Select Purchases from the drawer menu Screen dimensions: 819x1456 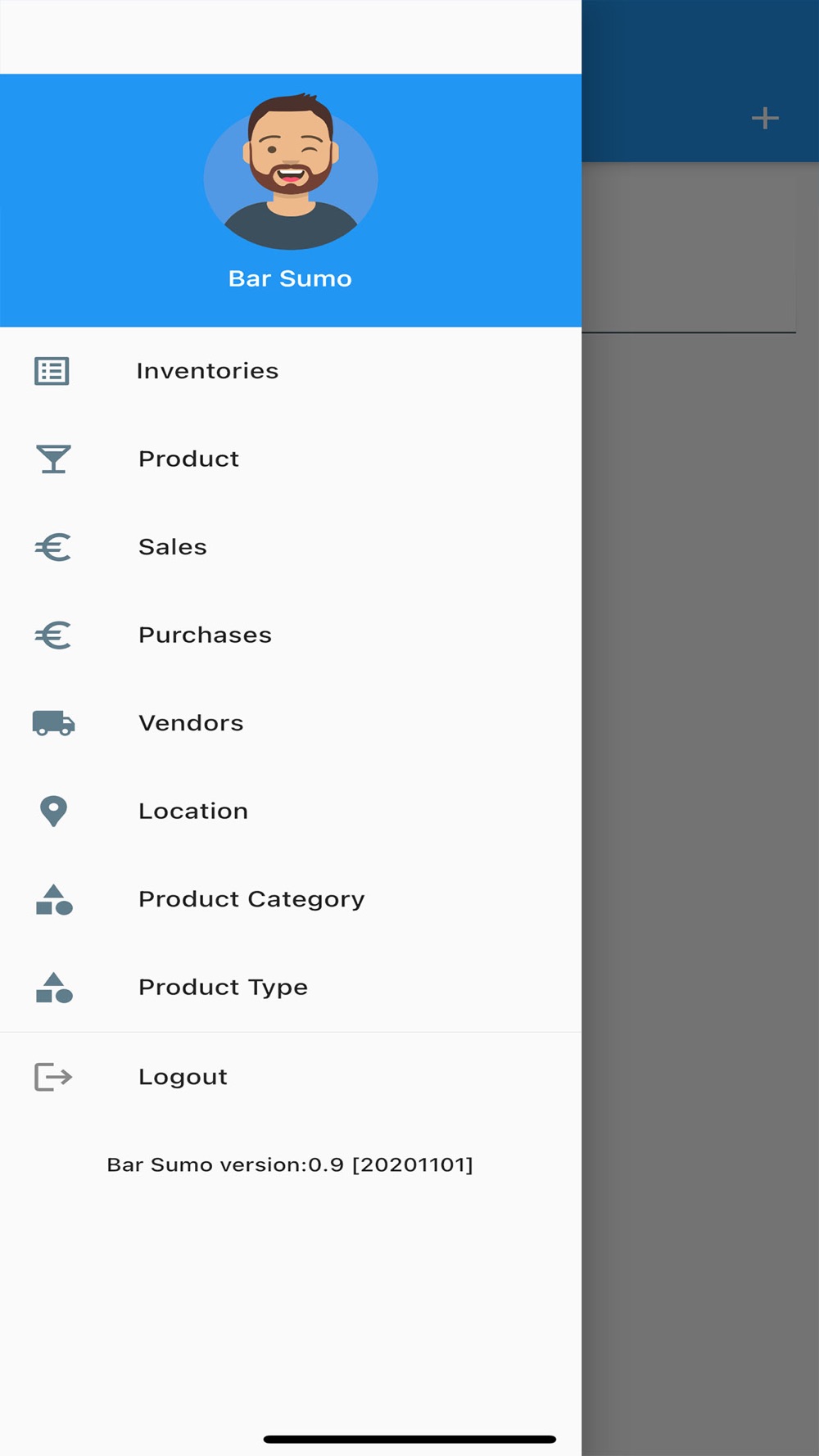click(205, 635)
